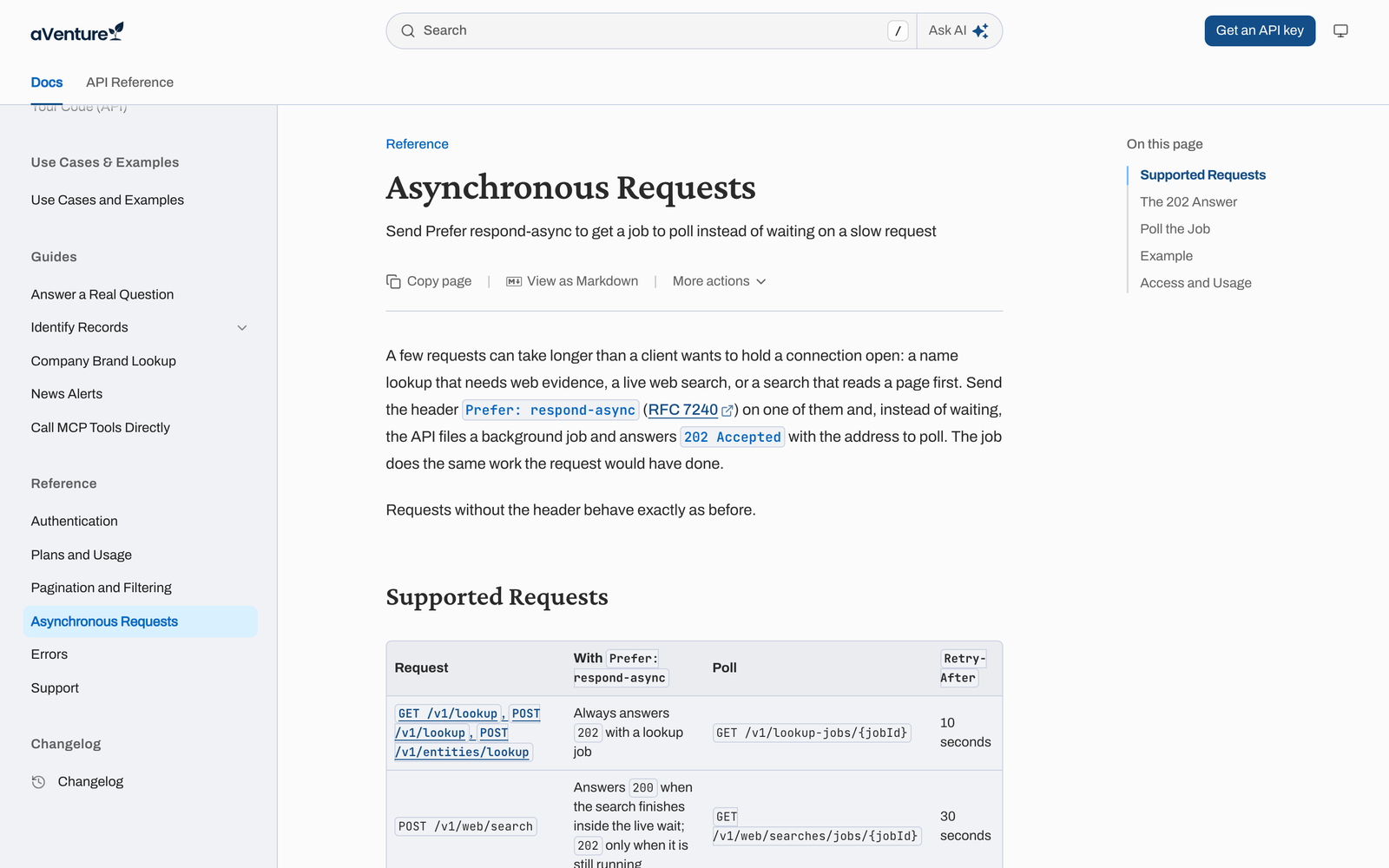Screen dimensions: 1389x868
Task: Click the Markdown icon next to View as Markdown
Action: click(x=514, y=281)
